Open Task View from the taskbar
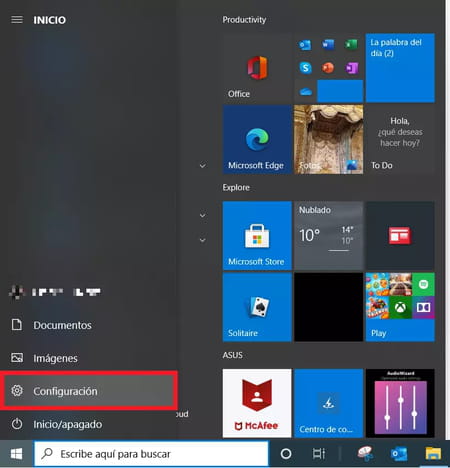Viewport: 450px width, 468px height. pyautogui.click(x=318, y=454)
